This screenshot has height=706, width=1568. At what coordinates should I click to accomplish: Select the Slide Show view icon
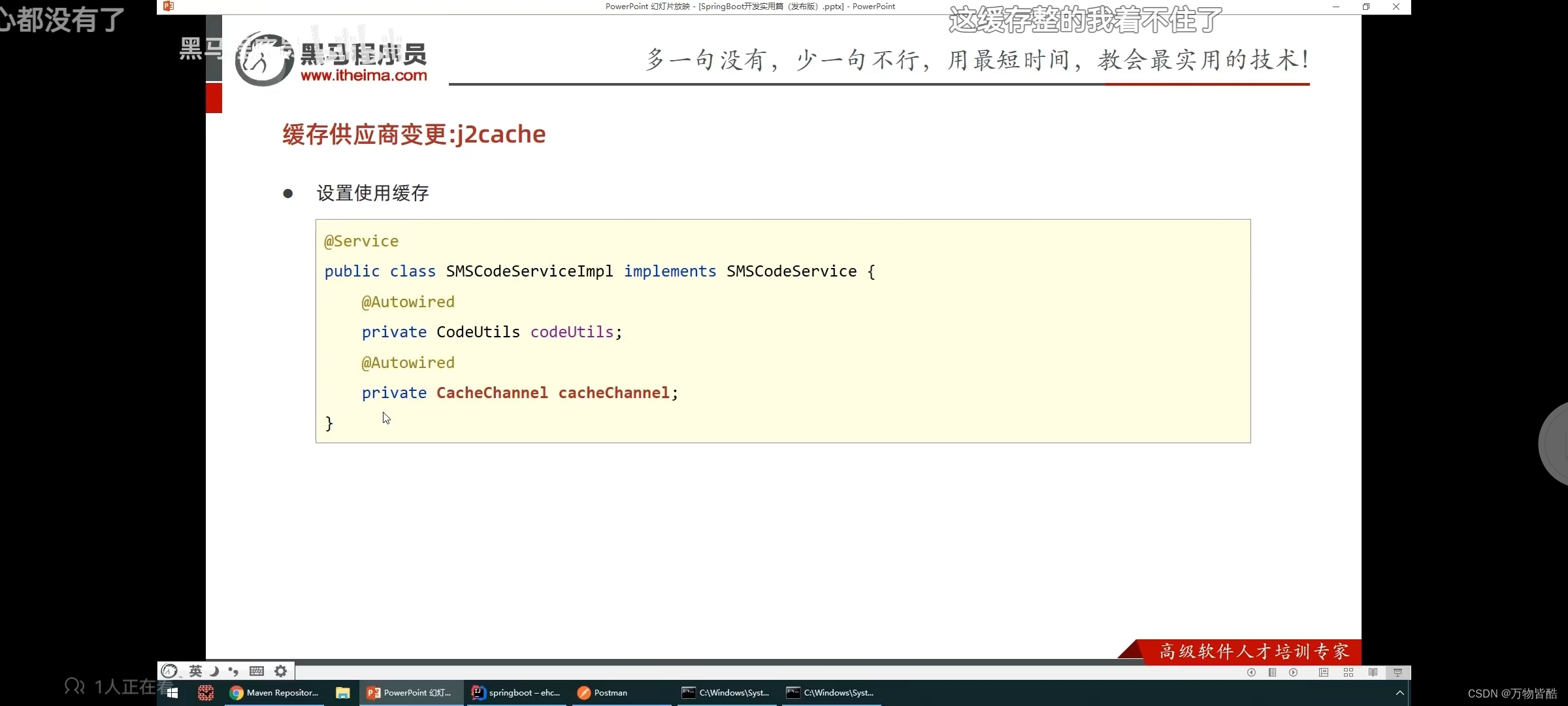1397,672
